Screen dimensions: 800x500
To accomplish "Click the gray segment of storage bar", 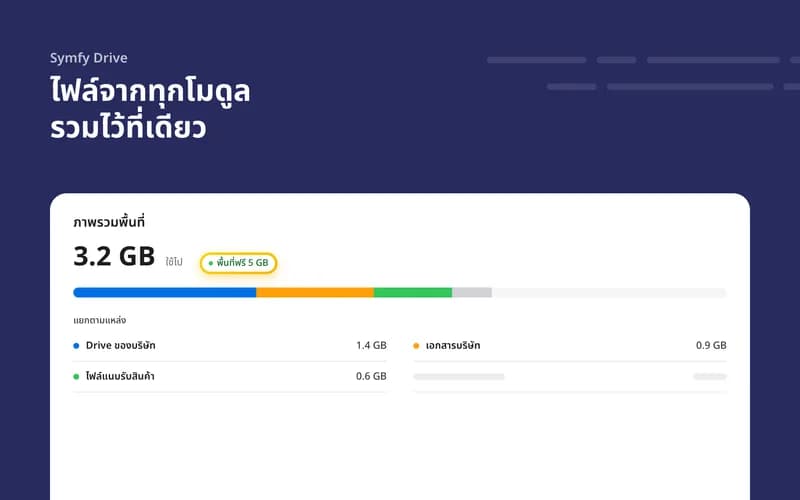I will (x=472, y=292).
